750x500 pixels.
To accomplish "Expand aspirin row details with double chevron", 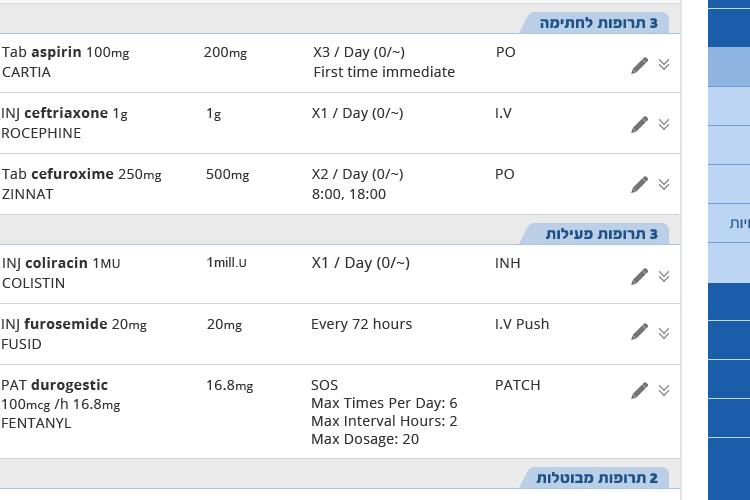I will tap(664, 65).
